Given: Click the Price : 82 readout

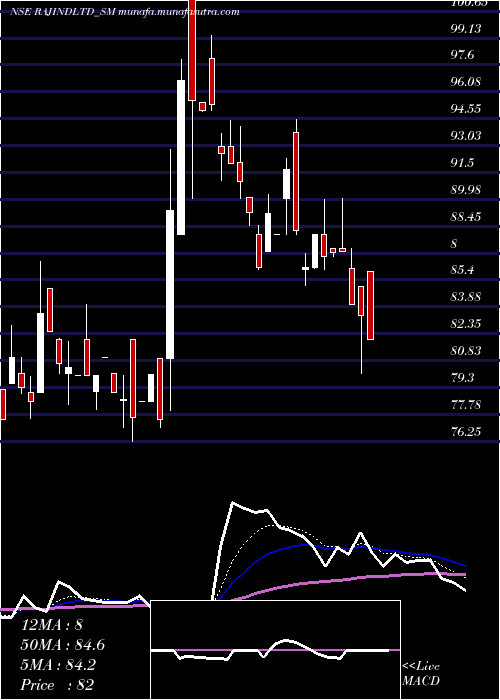Looking at the screenshot, I should pyautogui.click(x=58, y=685).
